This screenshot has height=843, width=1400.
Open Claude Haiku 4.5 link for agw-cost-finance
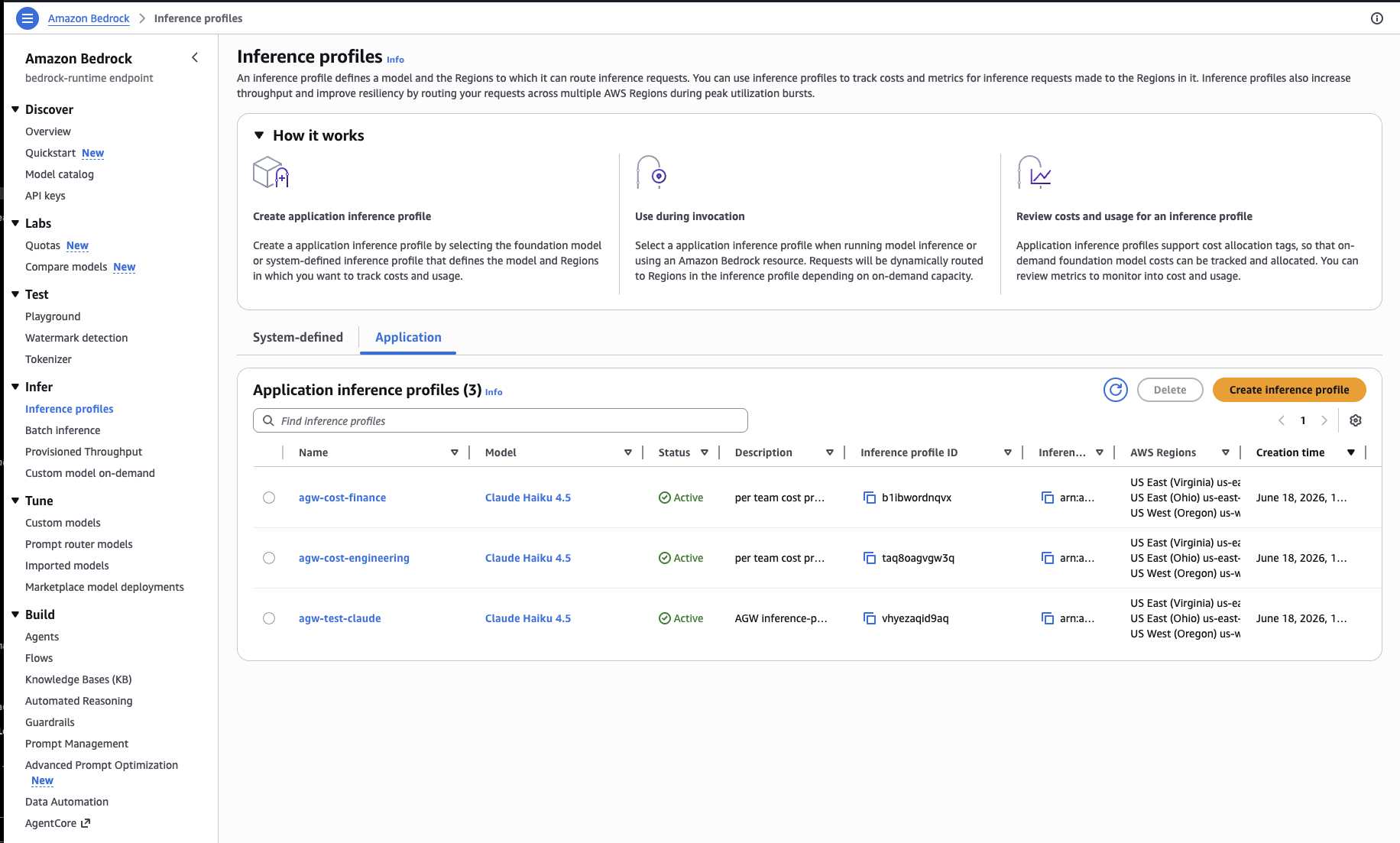point(528,498)
